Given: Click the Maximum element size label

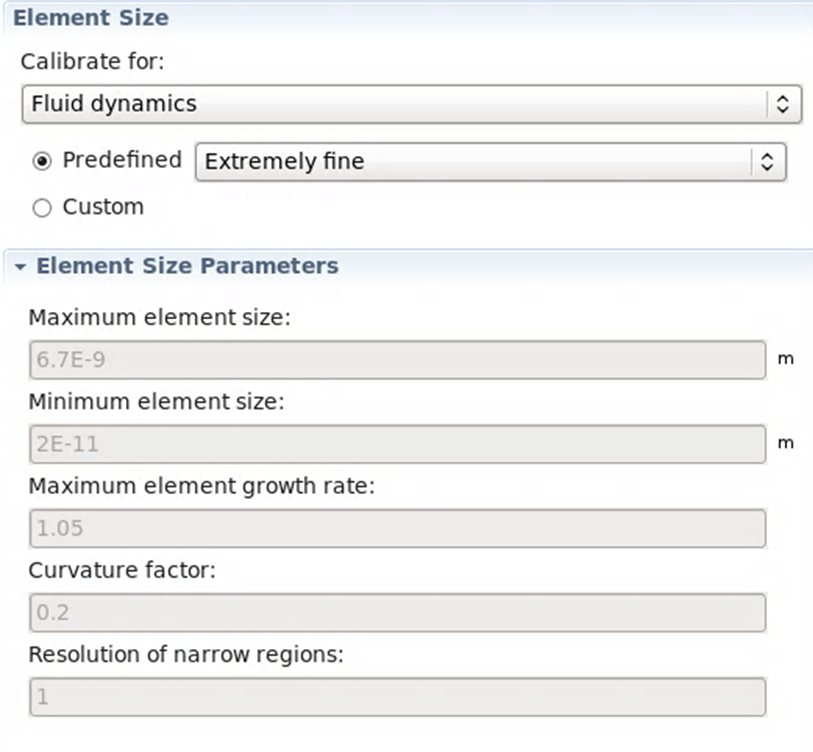Looking at the screenshot, I should pyautogui.click(x=160, y=317).
